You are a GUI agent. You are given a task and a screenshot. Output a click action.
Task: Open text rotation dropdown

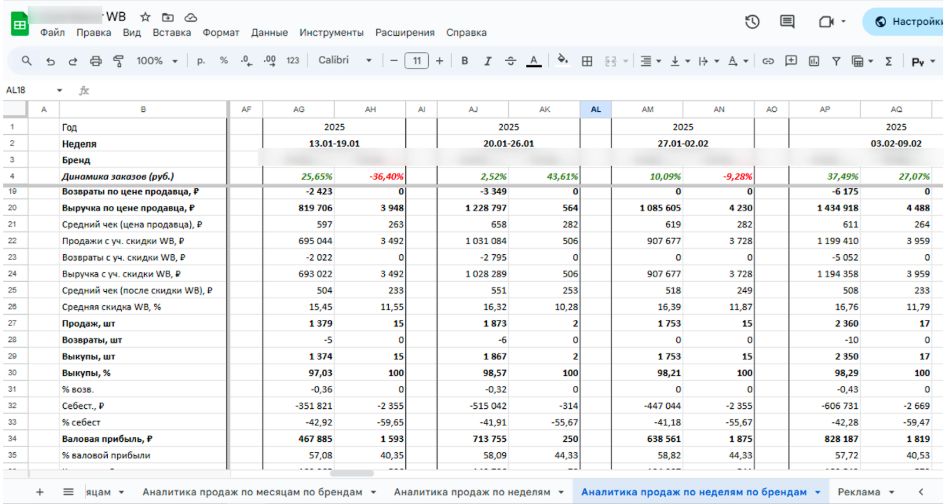point(737,60)
